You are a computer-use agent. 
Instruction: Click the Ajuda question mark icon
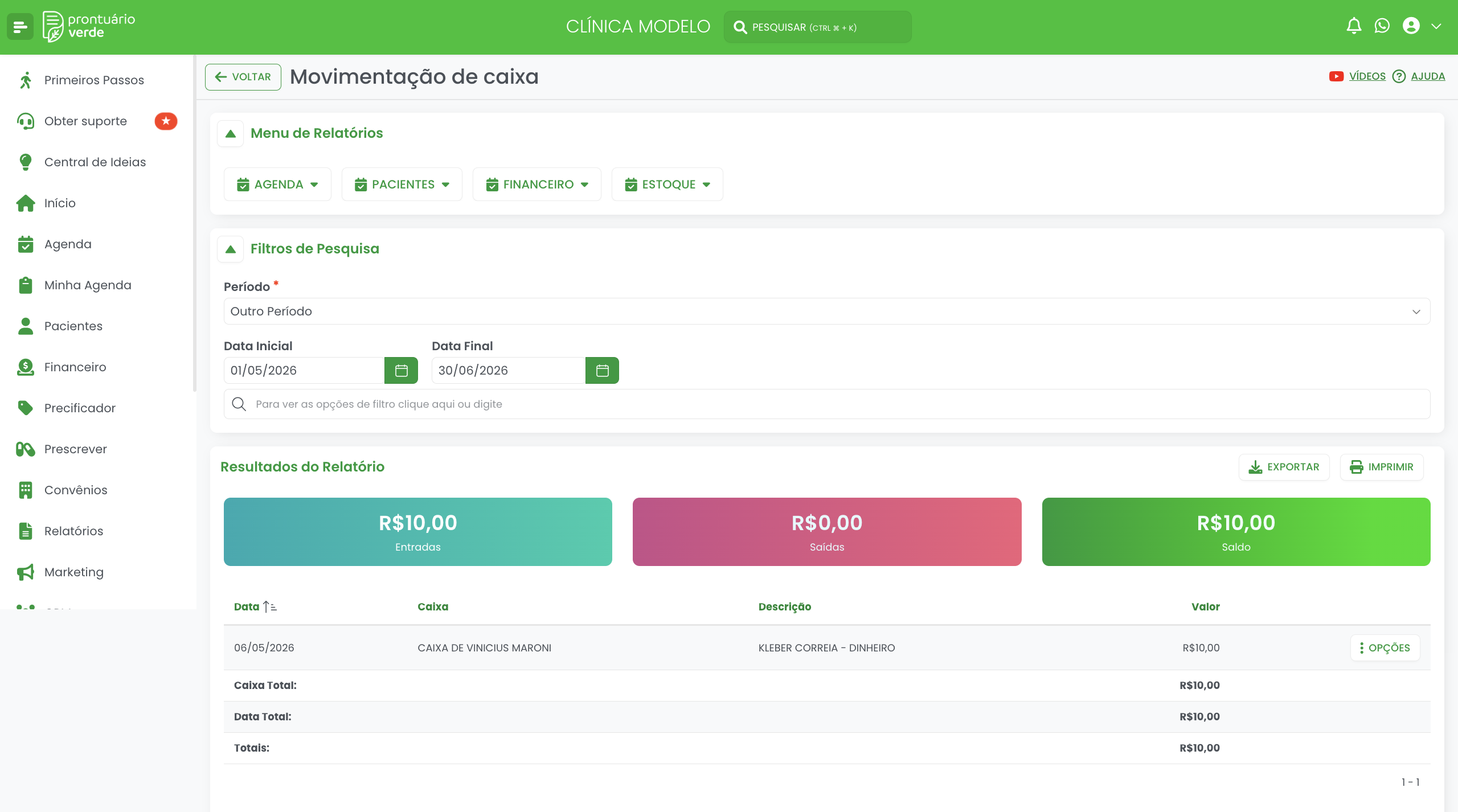coord(1399,76)
